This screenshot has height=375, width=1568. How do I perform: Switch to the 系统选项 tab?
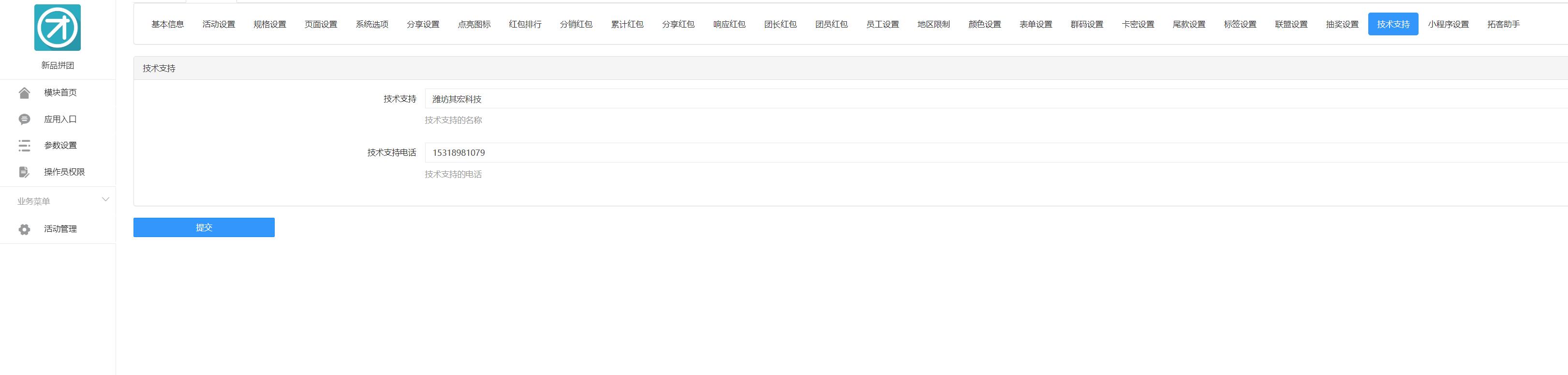pos(372,24)
